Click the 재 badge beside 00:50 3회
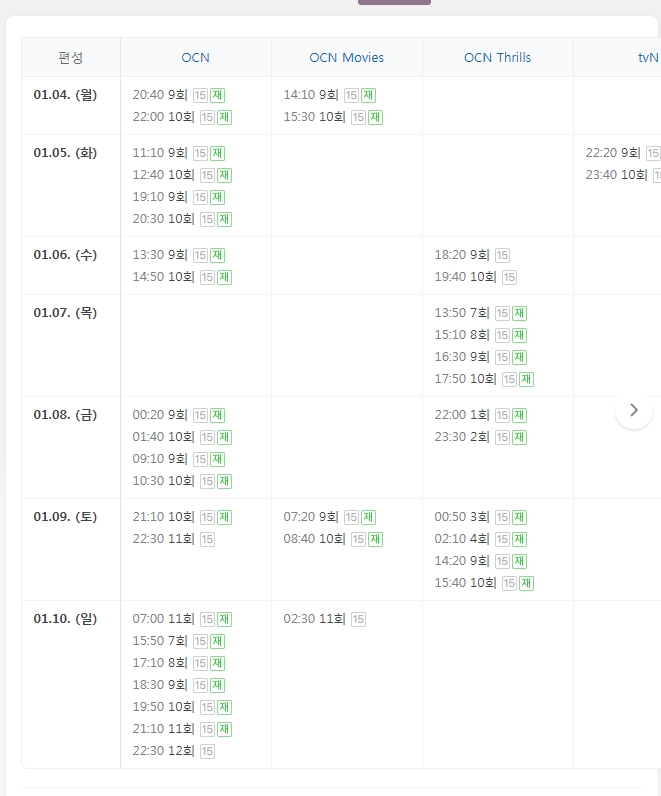The image size is (661, 796). point(519,517)
